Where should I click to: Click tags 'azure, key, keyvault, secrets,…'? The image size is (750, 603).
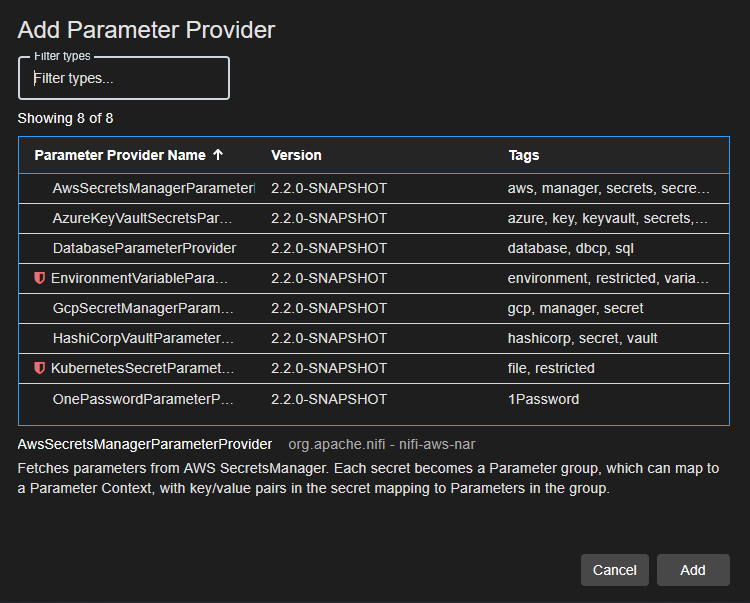(607, 219)
